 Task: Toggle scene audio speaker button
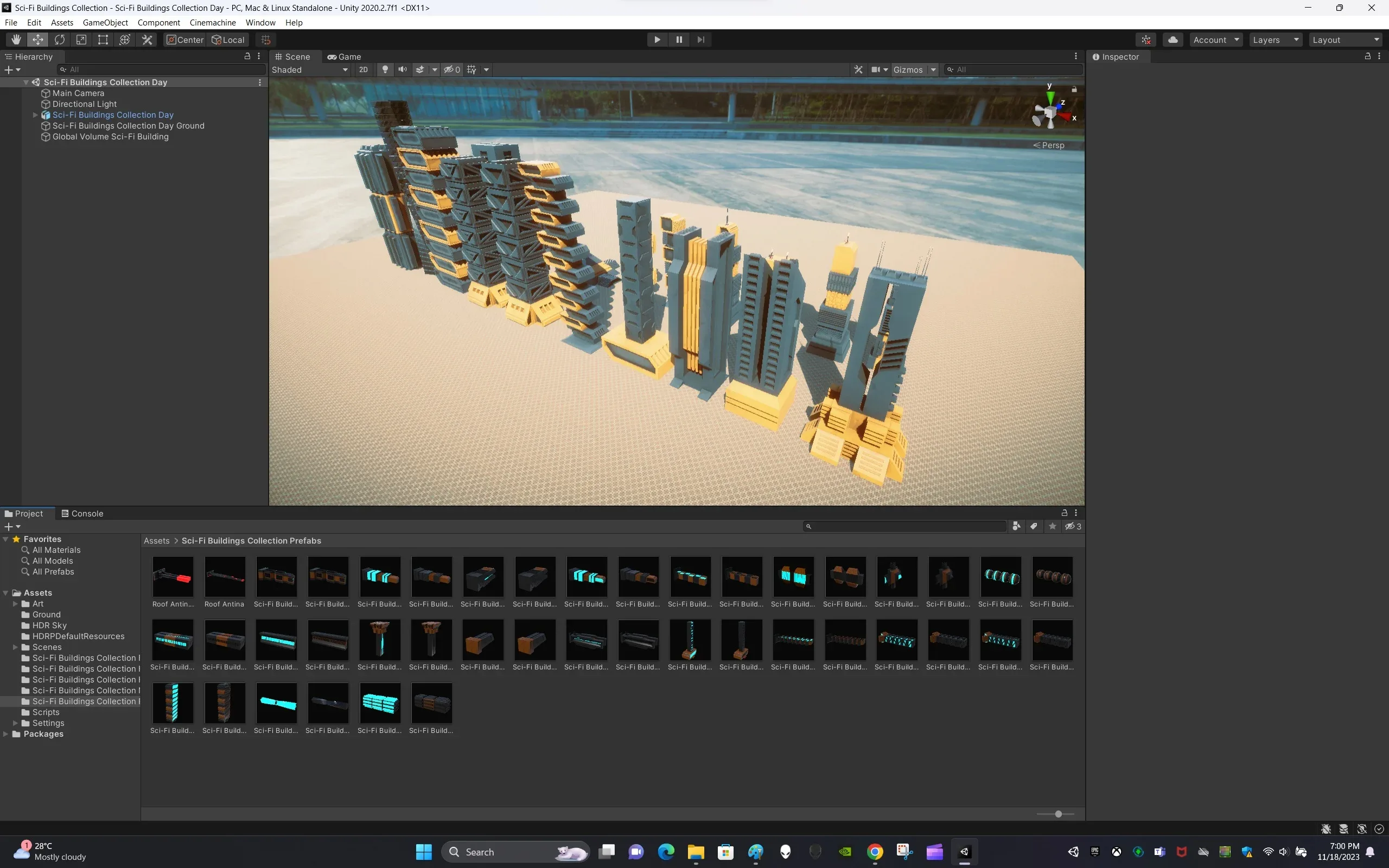(x=403, y=69)
